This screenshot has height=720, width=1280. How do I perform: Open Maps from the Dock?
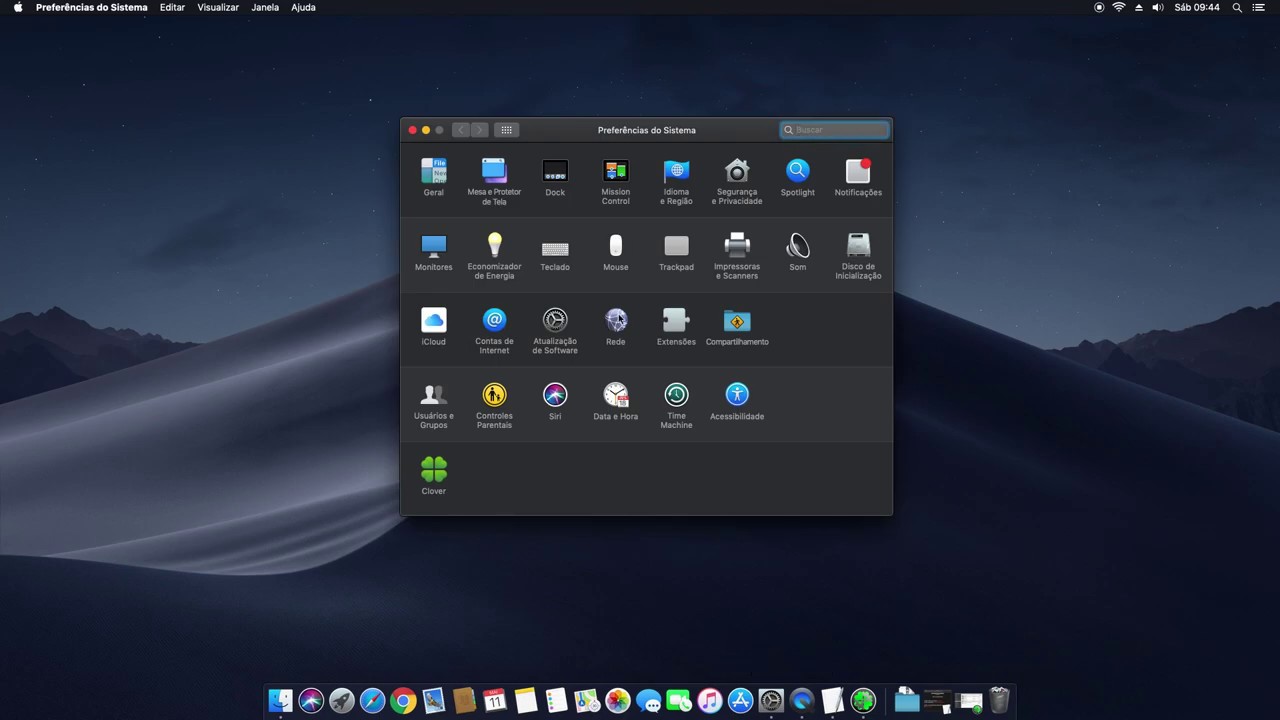587,701
